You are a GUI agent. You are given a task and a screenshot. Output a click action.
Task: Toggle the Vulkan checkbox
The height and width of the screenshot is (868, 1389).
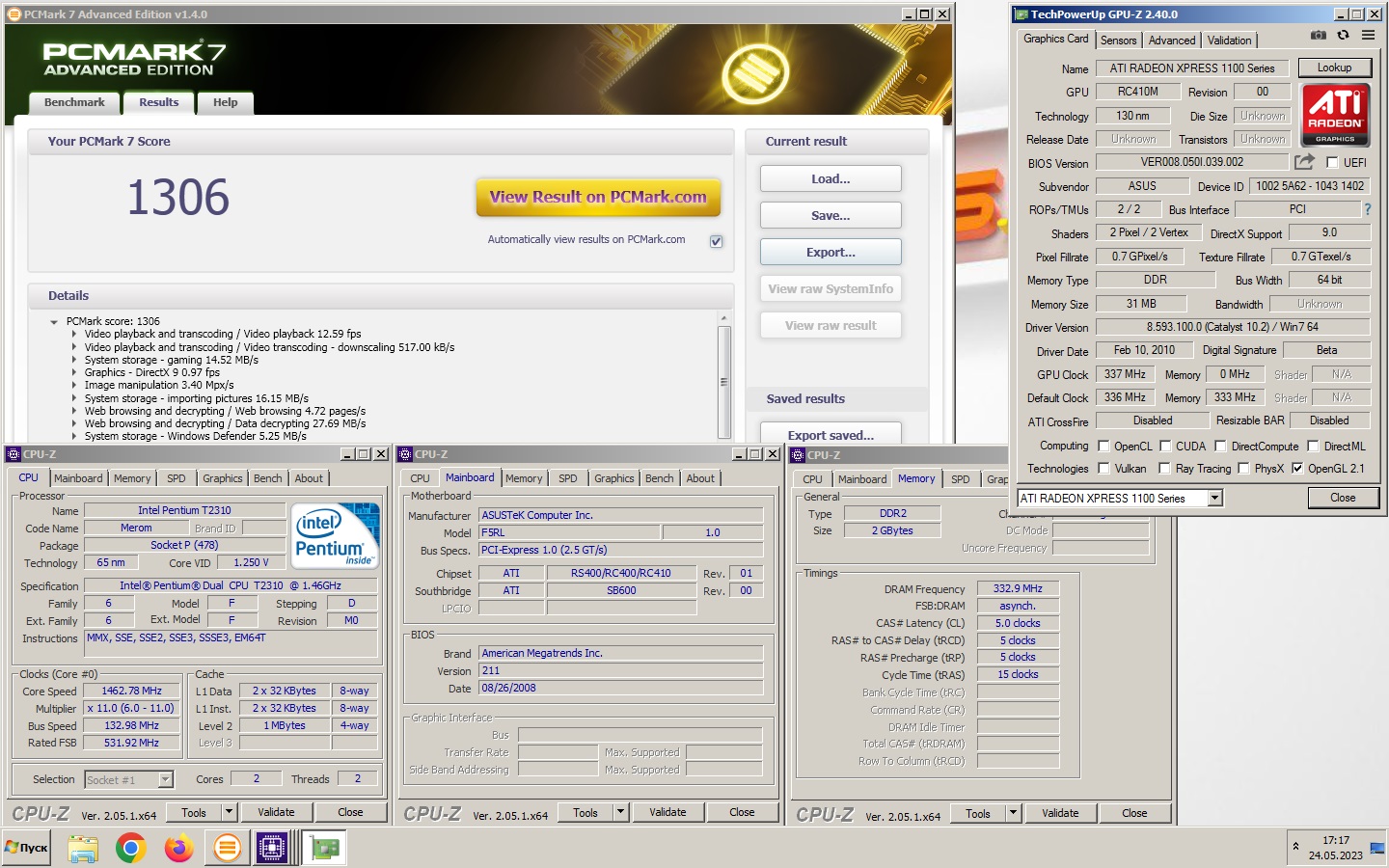(x=1103, y=469)
